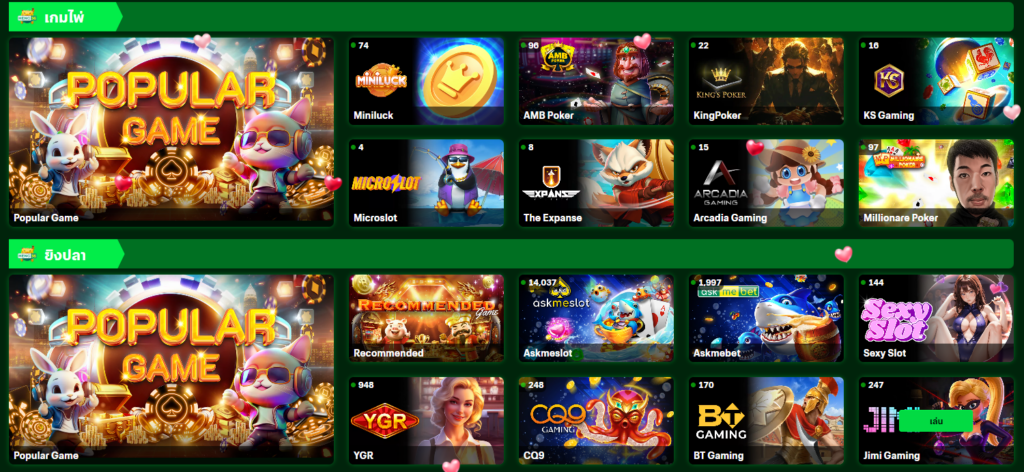Click the YGR red logo
Viewport: 1024px width, 472px height.
[385, 420]
